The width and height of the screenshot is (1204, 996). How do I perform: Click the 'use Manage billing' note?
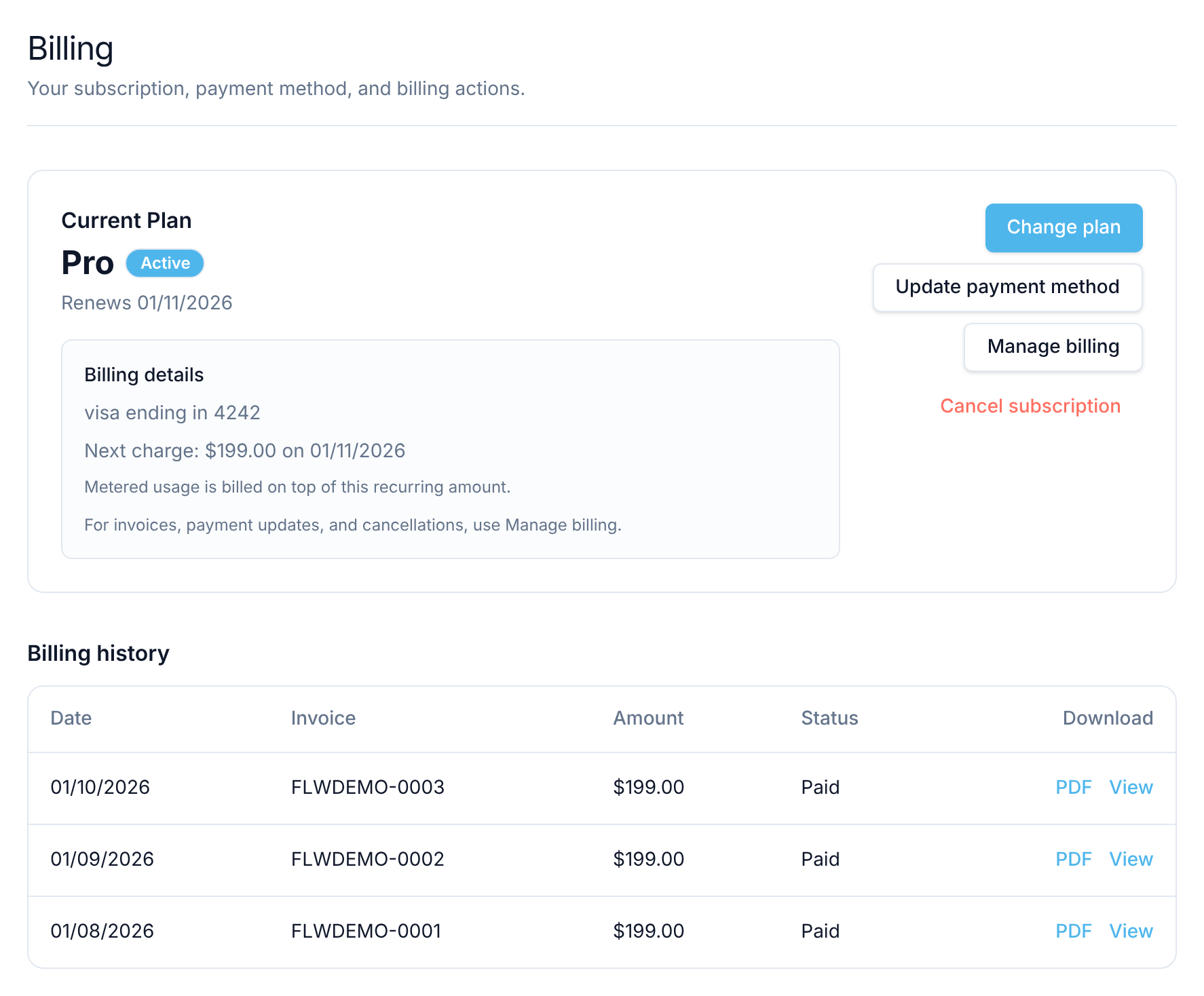[x=353, y=525]
